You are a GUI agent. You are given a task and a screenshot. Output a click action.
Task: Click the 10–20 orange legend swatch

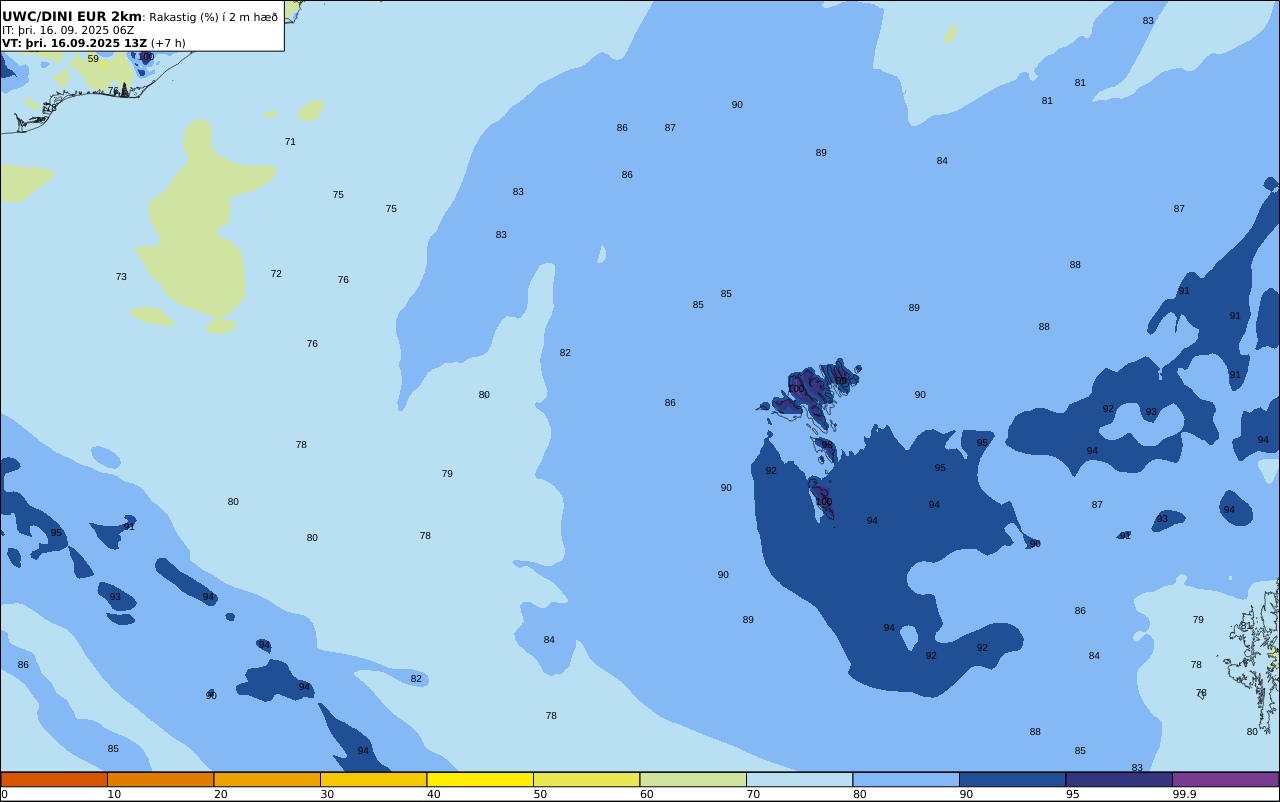(160, 779)
